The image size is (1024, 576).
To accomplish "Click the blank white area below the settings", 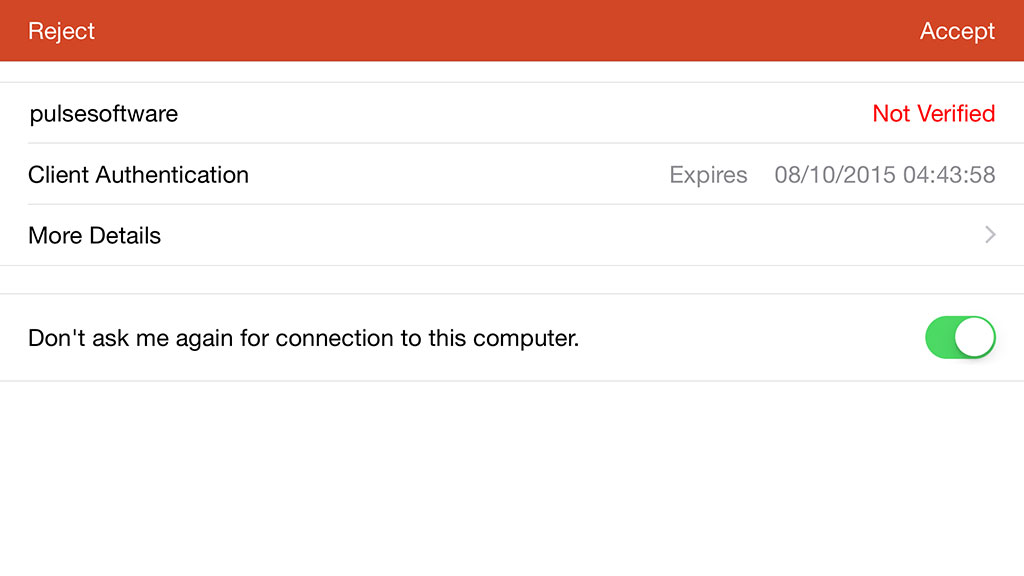I will 500,480.
